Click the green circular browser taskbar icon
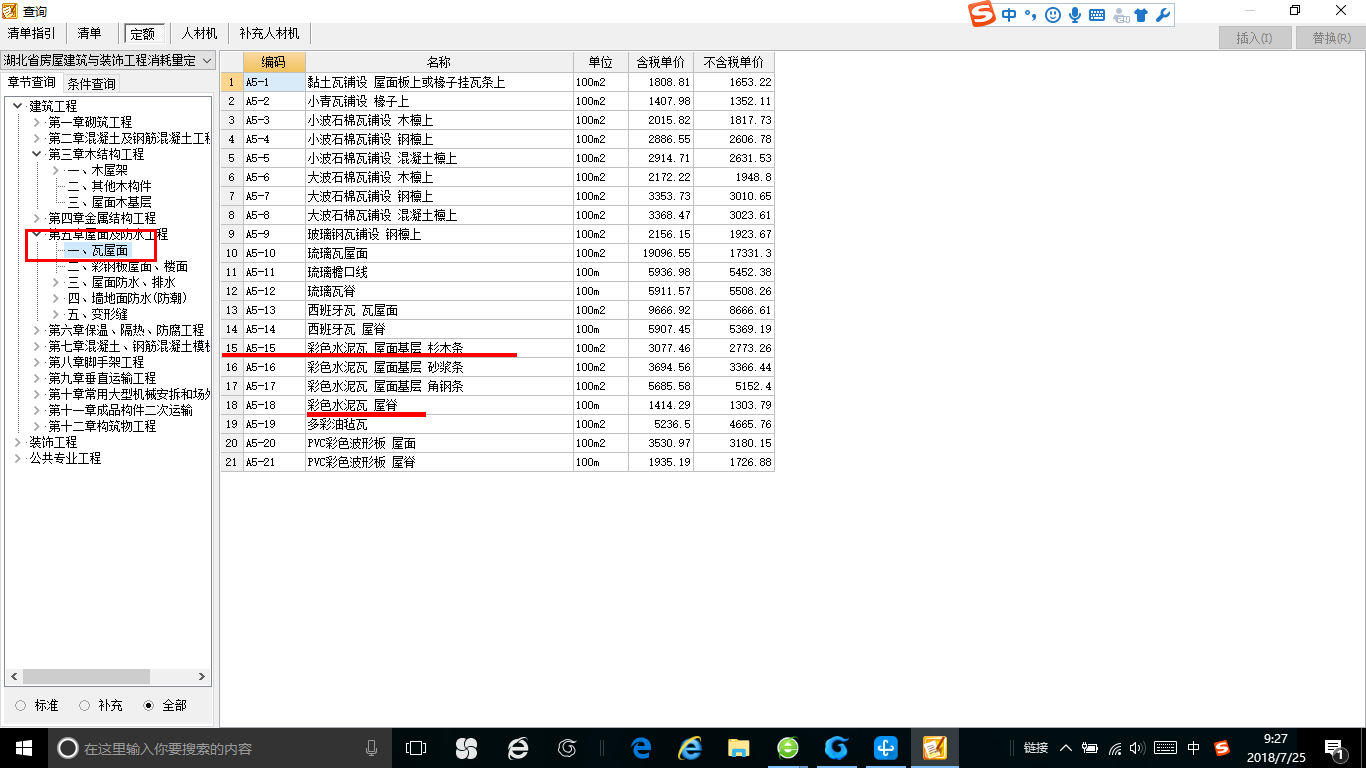This screenshot has height=768, width=1366. (x=788, y=748)
